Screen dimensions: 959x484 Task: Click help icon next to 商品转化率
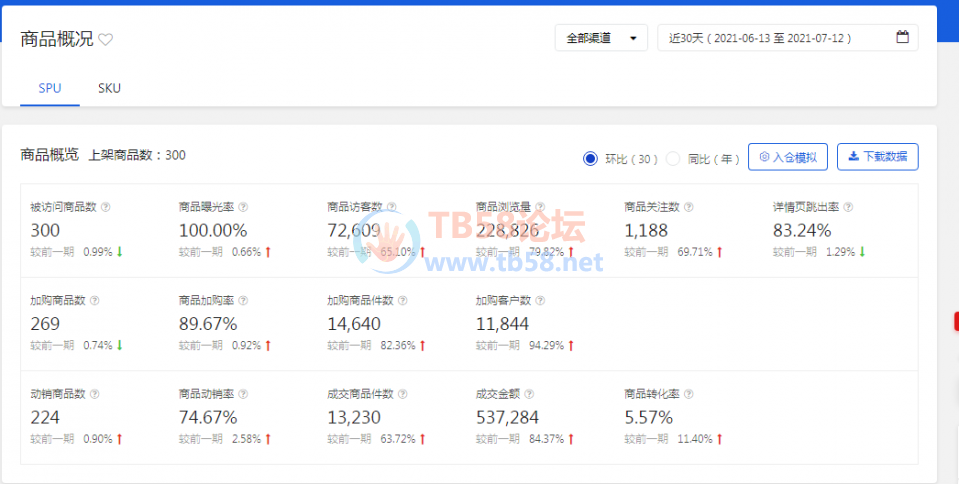coord(689,394)
